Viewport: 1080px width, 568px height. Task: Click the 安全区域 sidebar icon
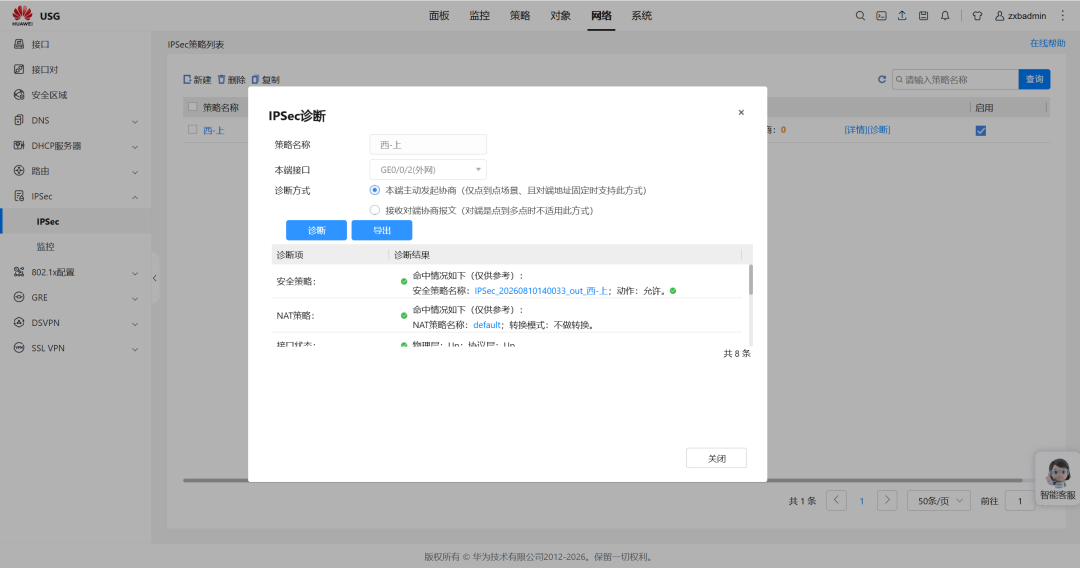19,95
